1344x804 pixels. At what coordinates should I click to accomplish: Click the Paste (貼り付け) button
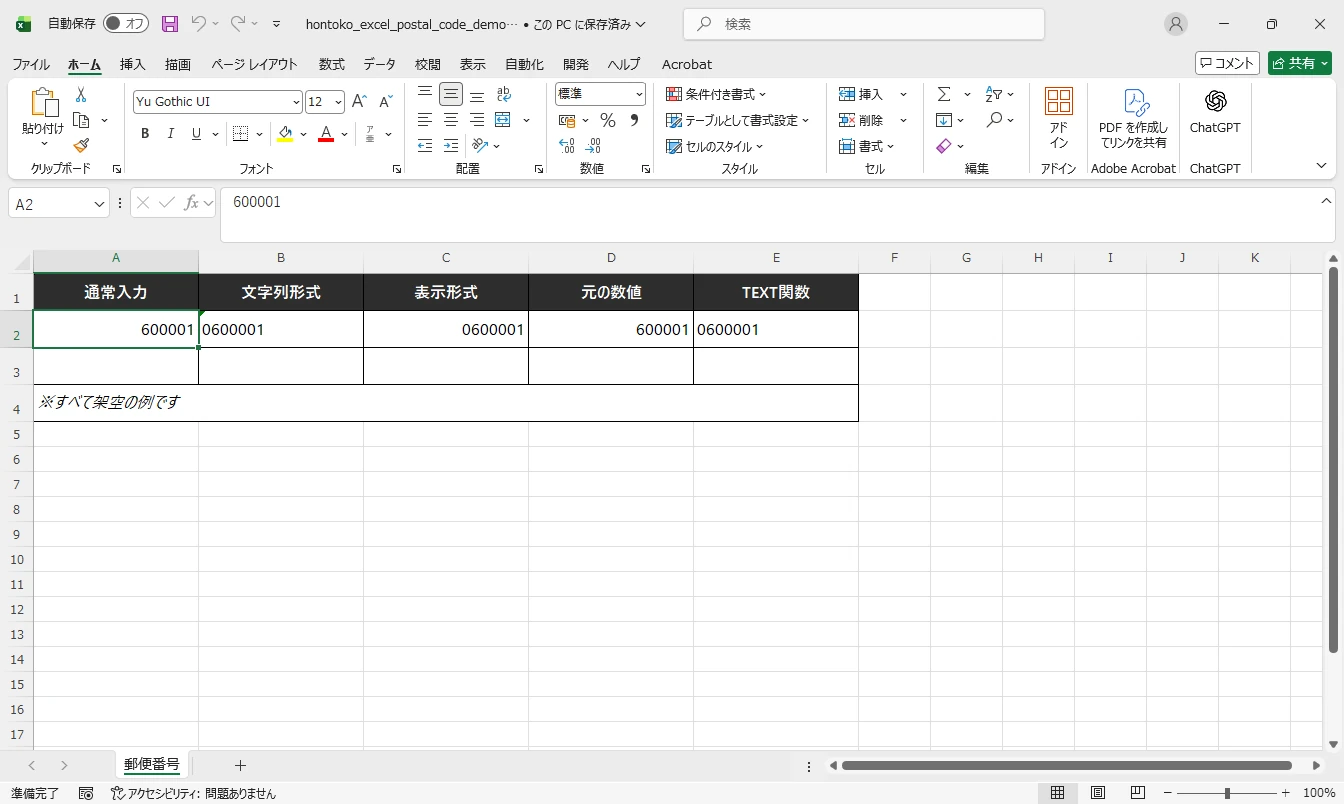[43, 118]
